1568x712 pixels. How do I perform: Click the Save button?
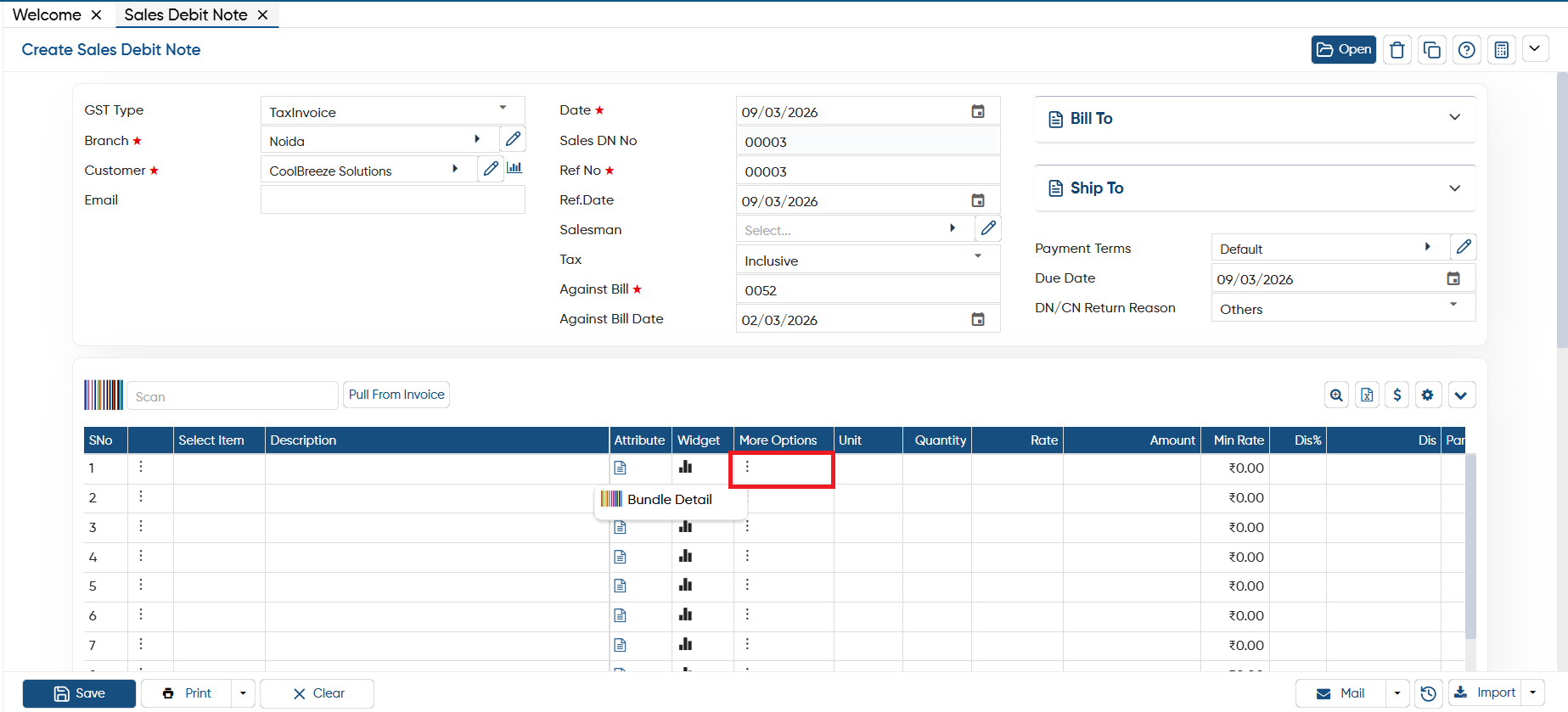coord(79,693)
